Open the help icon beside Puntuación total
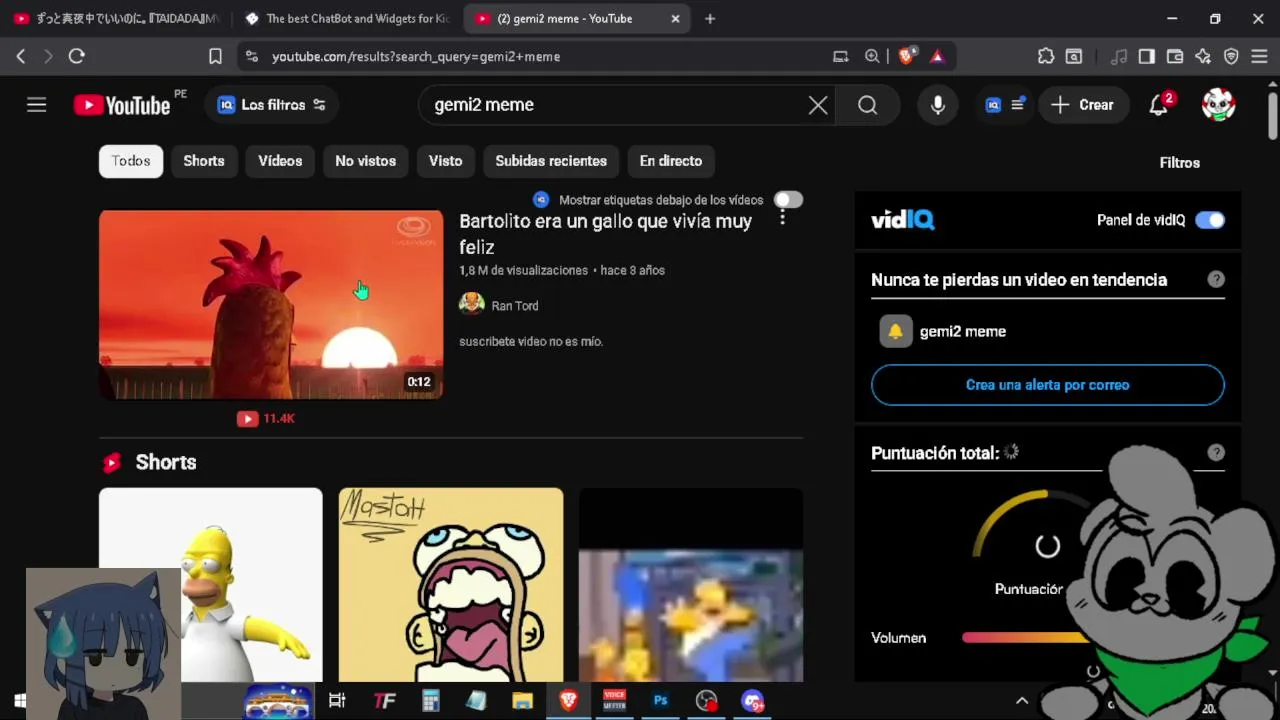Screen dimensions: 1280x720 click(1216, 453)
